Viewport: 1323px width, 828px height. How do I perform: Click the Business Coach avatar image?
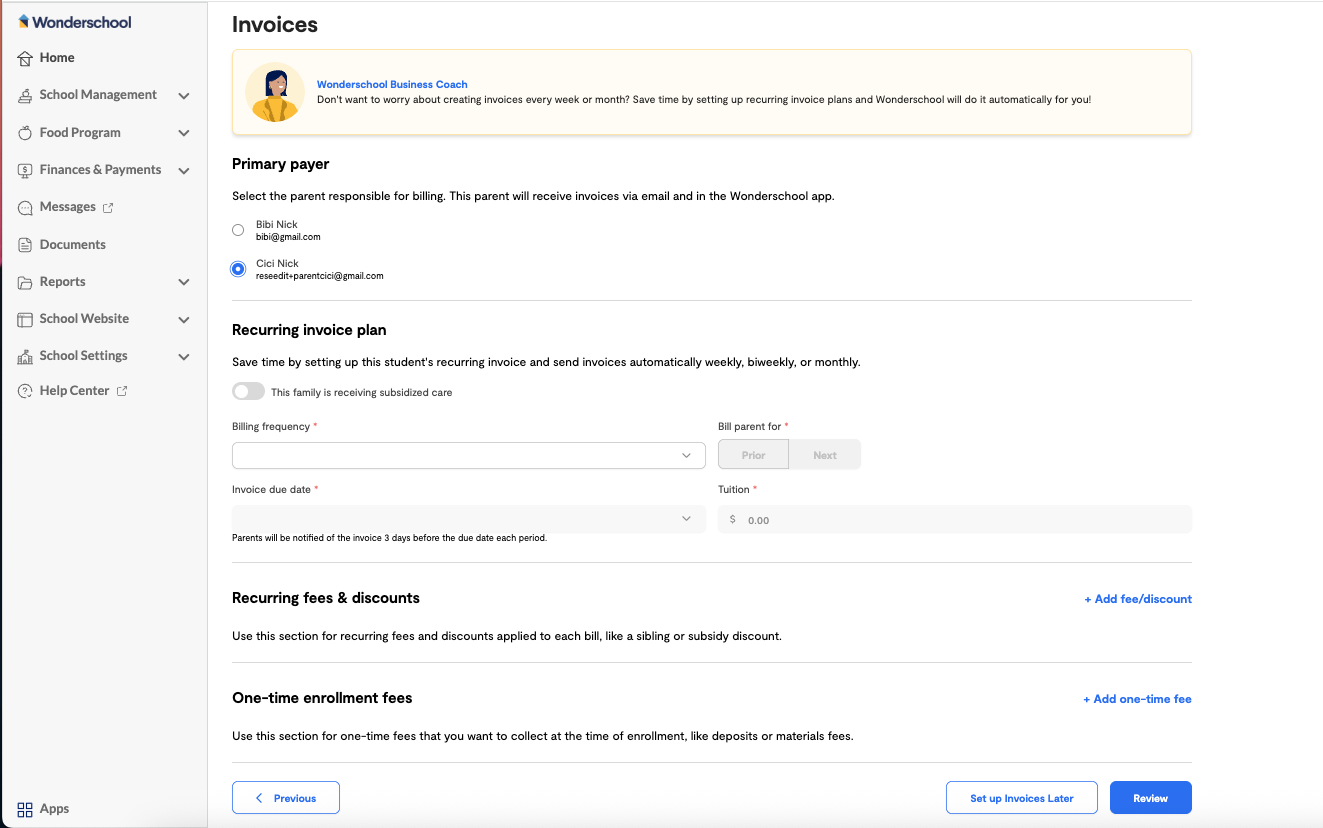[x=274, y=92]
